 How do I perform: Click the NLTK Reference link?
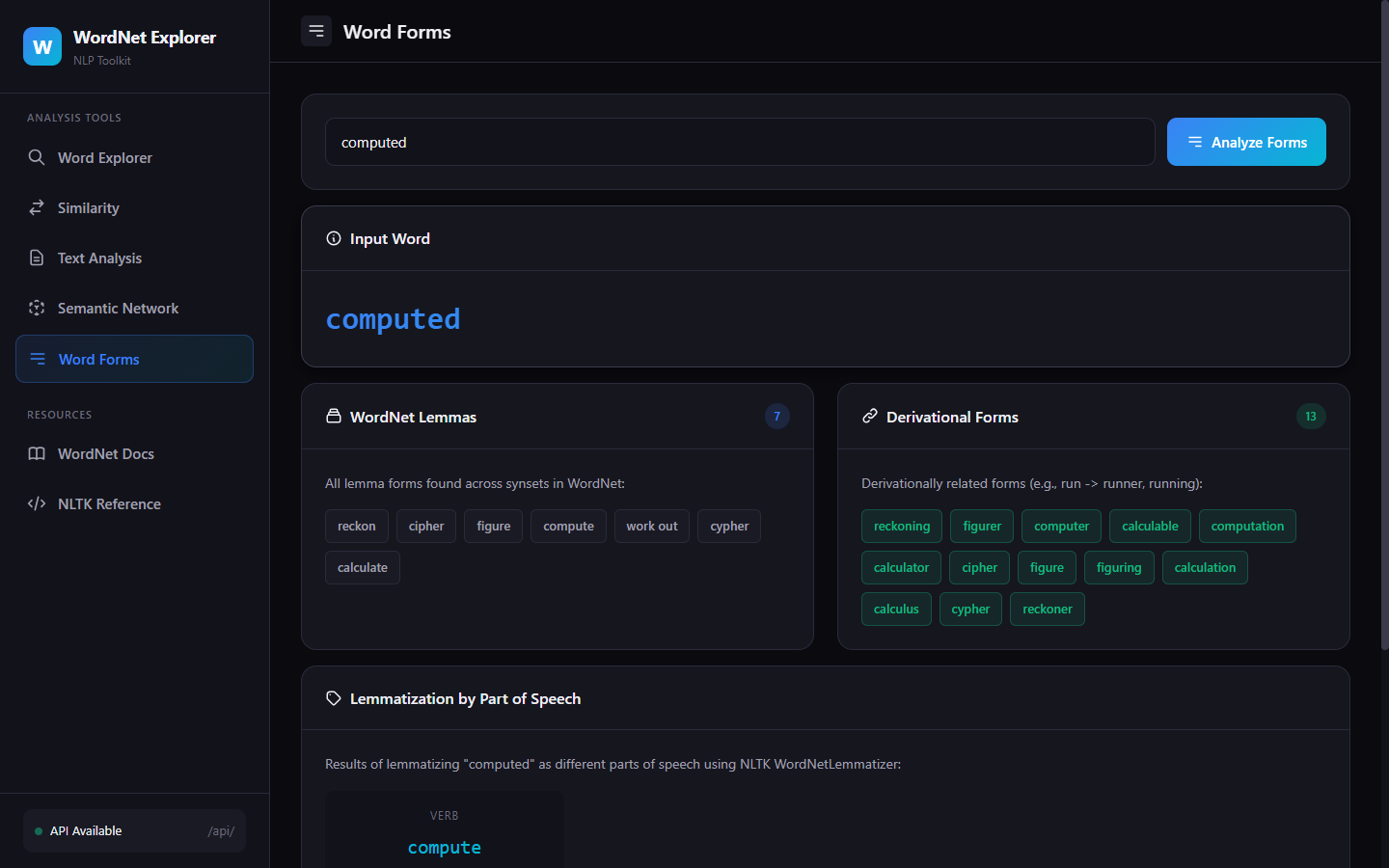pos(108,503)
